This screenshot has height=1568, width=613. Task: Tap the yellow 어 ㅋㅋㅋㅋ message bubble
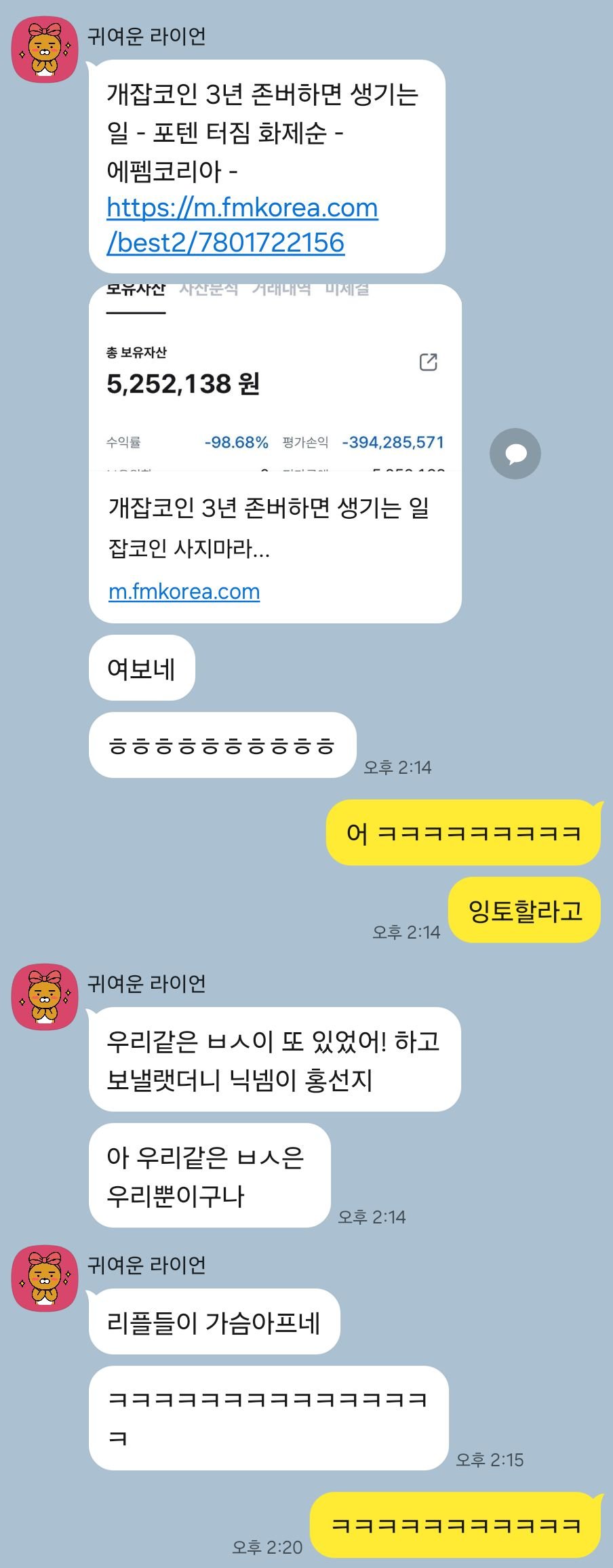(x=464, y=833)
